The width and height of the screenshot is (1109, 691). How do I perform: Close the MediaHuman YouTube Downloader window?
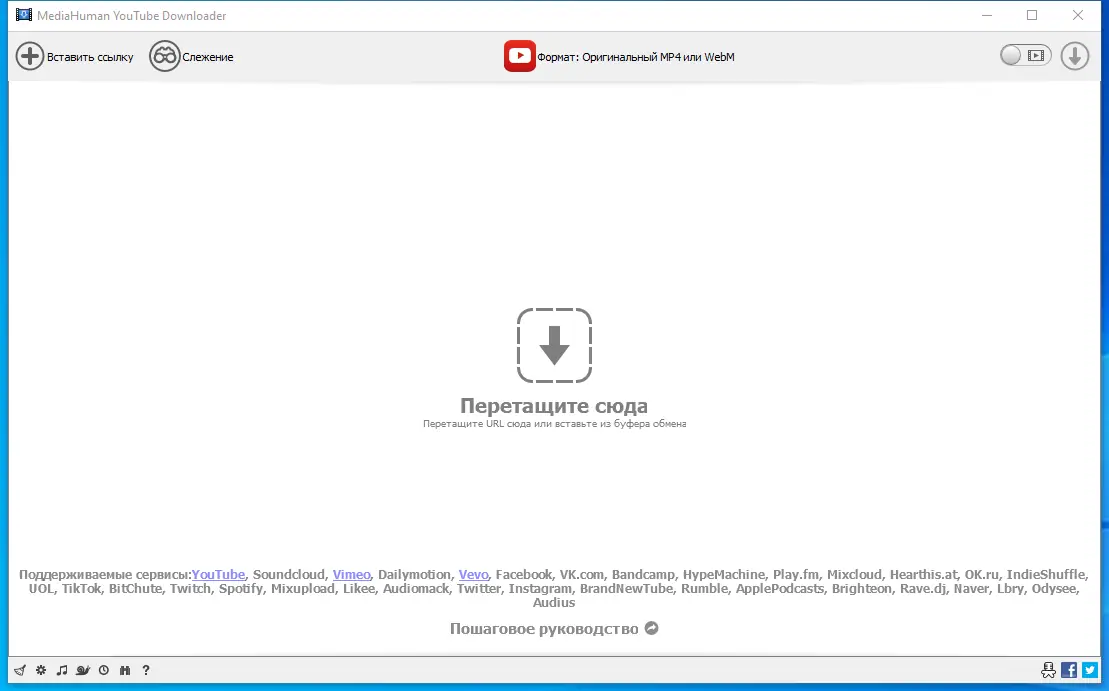click(1078, 15)
